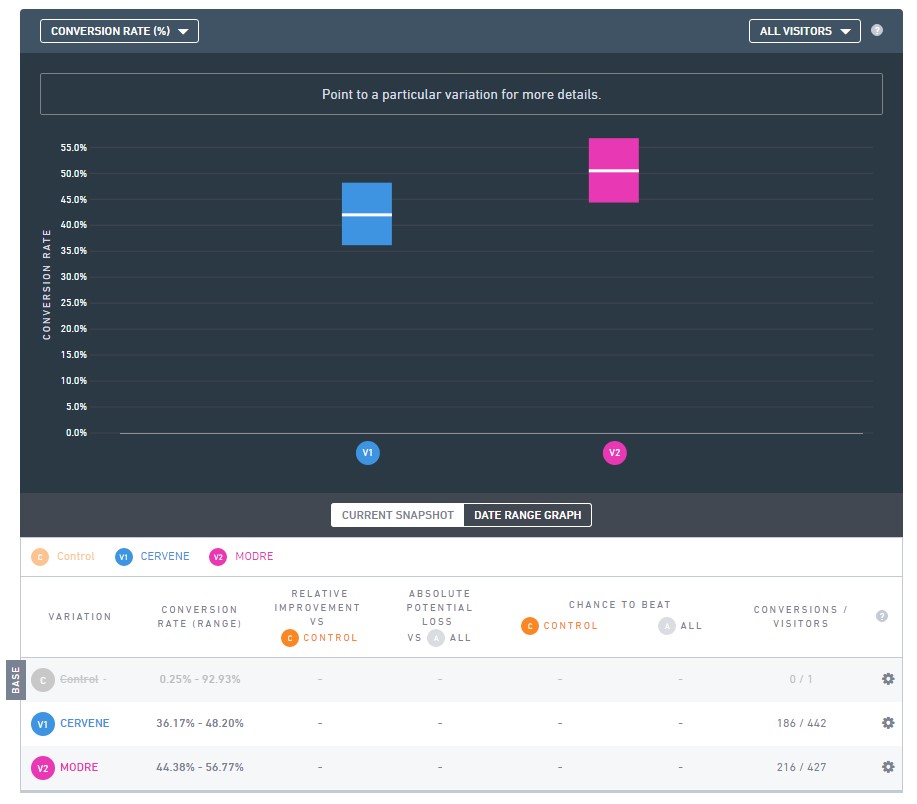
Task: Toggle CERVENE variation in the legend
Action: [153, 557]
